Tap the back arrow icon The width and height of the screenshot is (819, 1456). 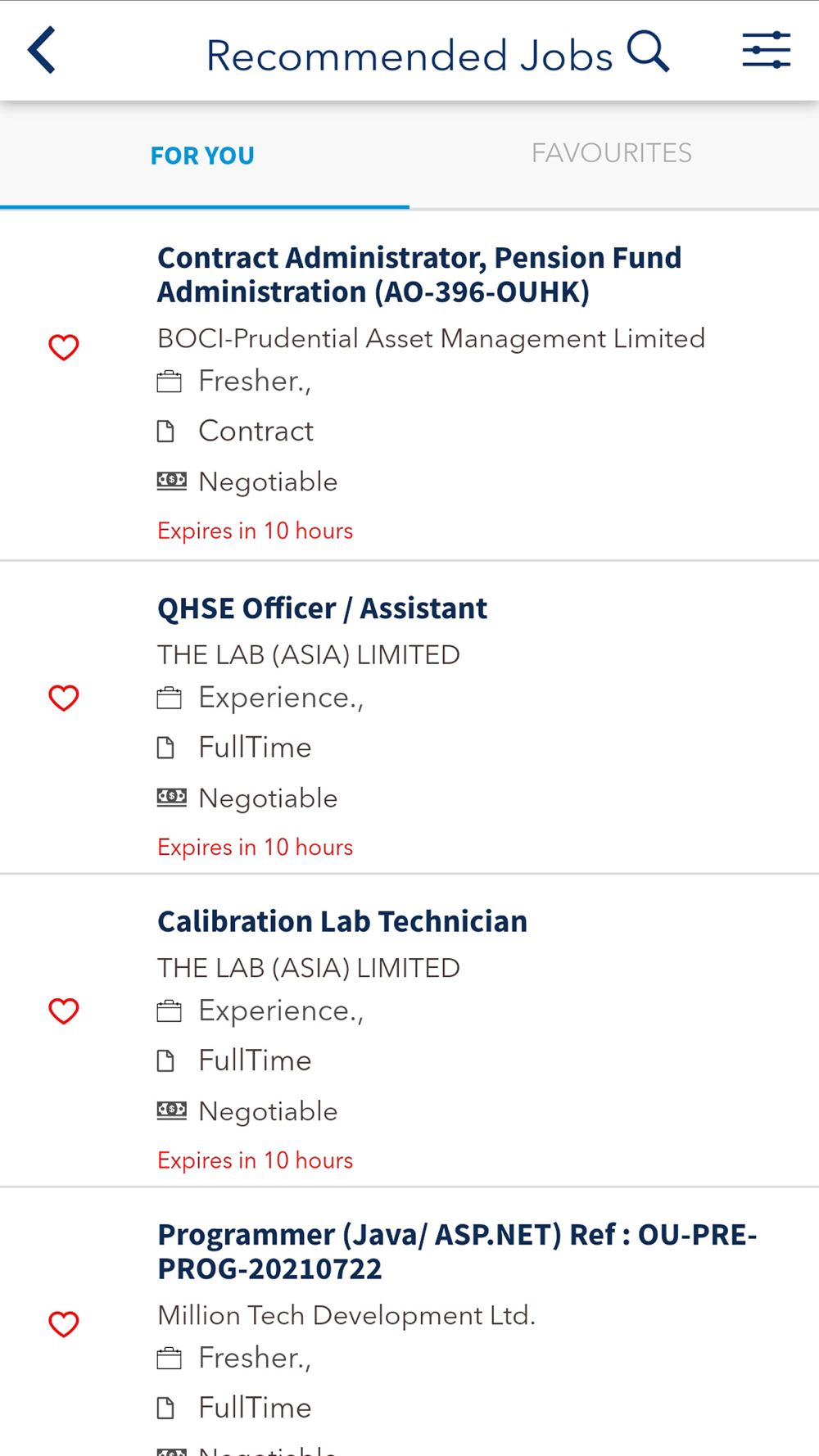point(42,50)
